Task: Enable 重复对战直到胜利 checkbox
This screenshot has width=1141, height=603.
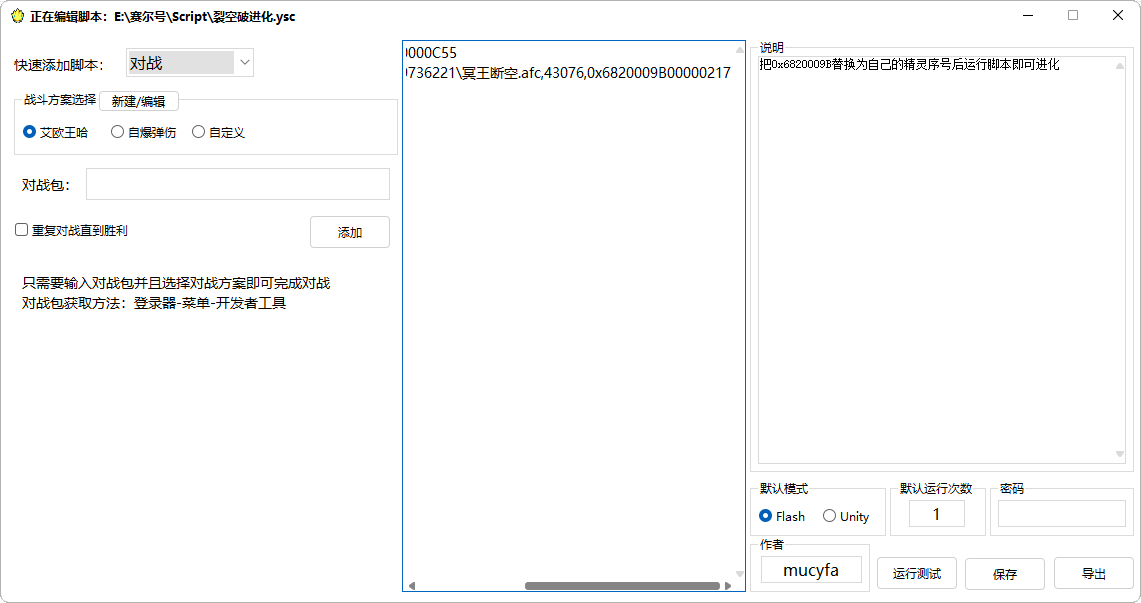Action: pyautogui.click(x=71, y=231)
